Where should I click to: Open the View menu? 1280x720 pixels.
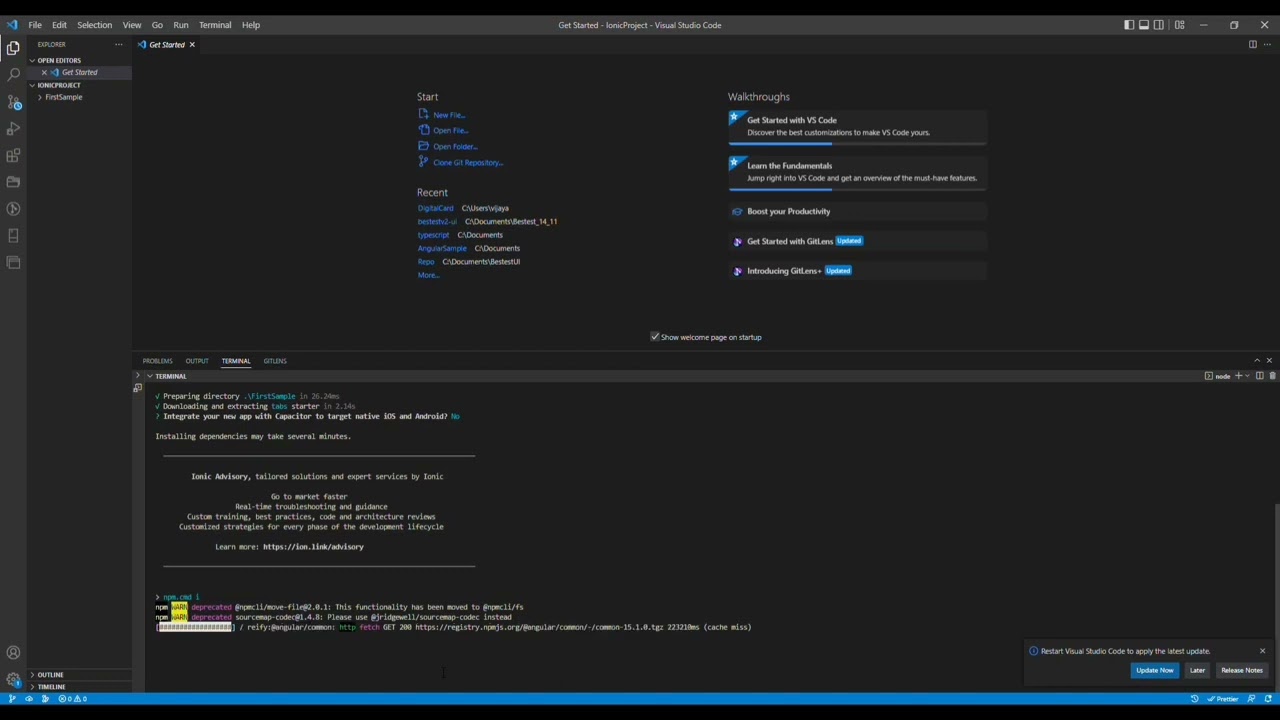[x=132, y=25]
